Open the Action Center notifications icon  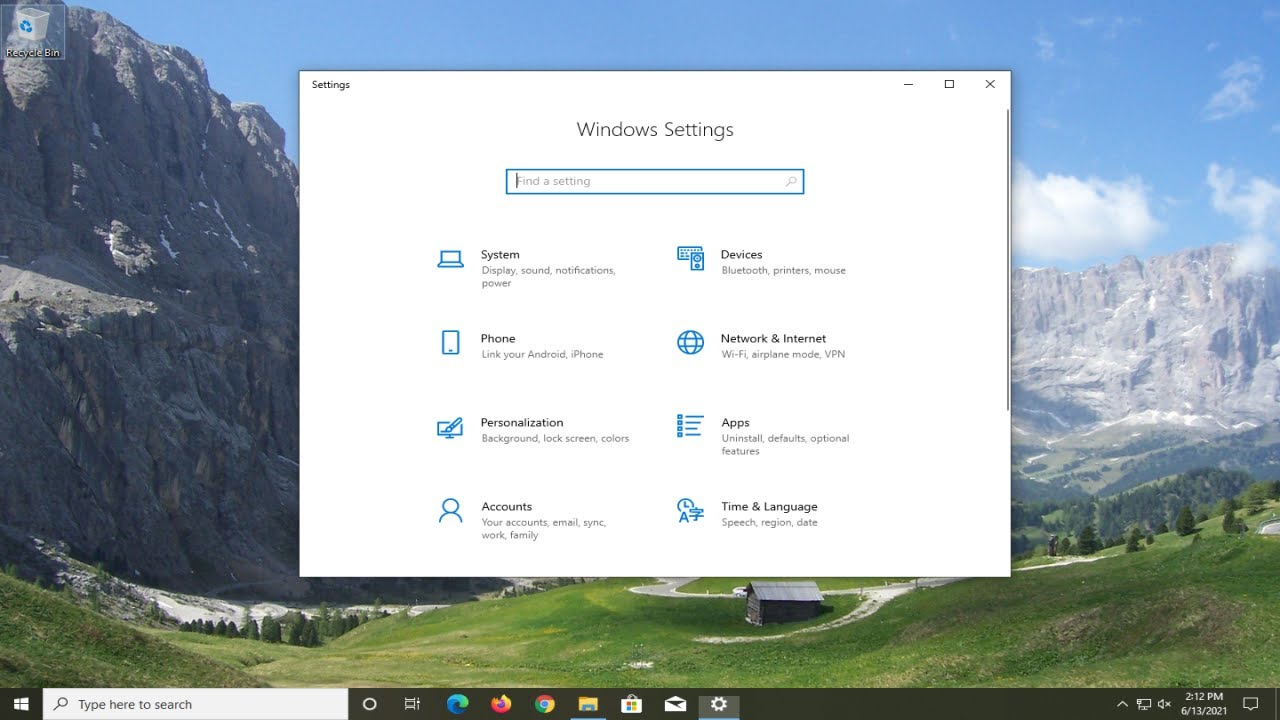[1250, 704]
